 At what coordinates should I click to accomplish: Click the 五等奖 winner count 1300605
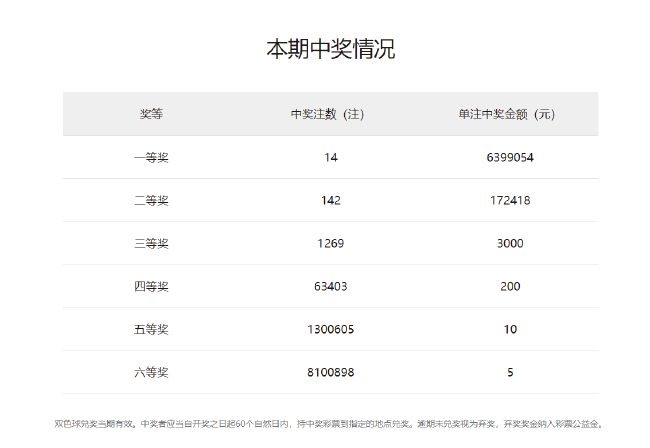331,330
